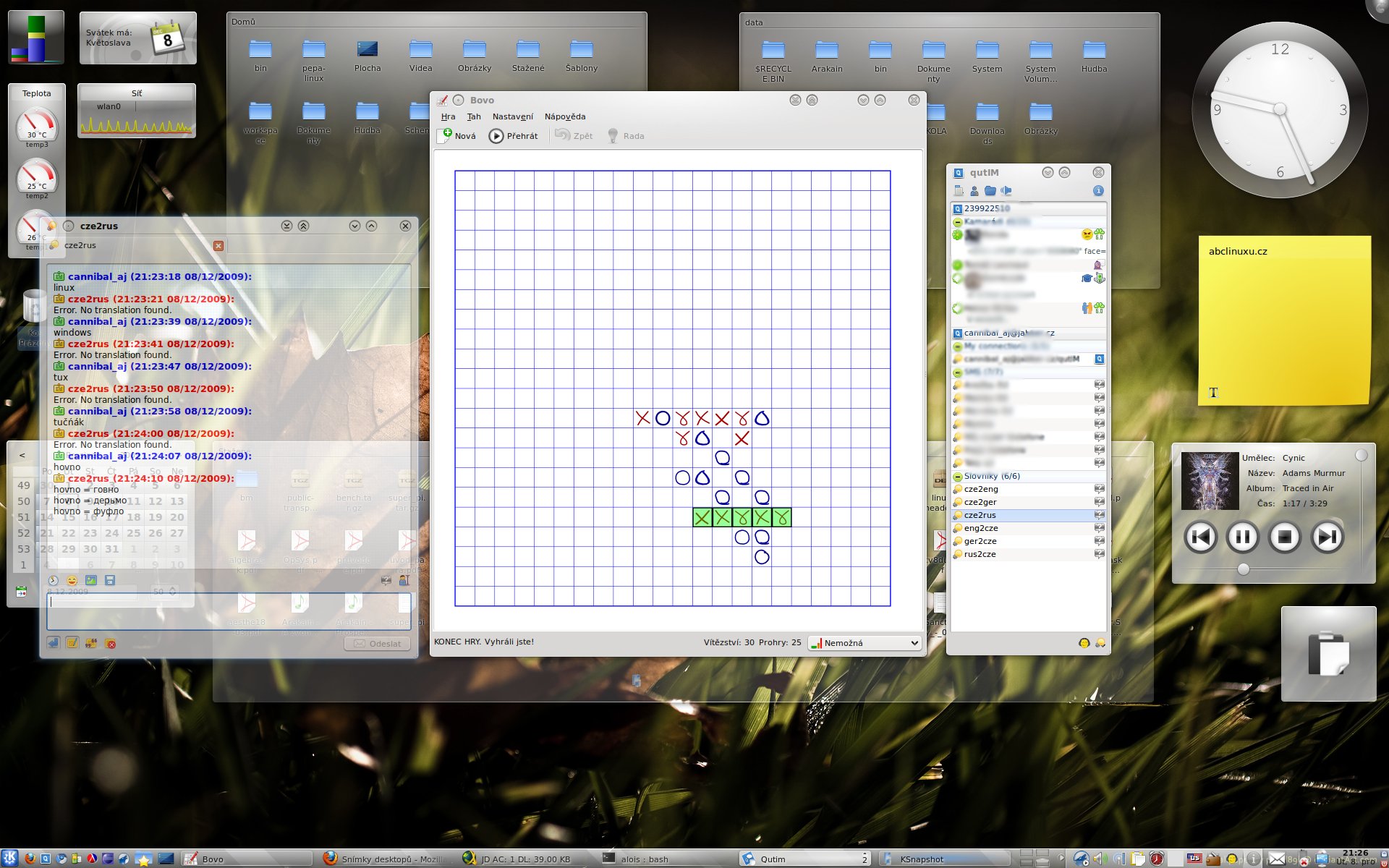Switch to the KSnapshot taskbar entry
The height and width of the screenshot is (868, 1389).
click(x=945, y=859)
